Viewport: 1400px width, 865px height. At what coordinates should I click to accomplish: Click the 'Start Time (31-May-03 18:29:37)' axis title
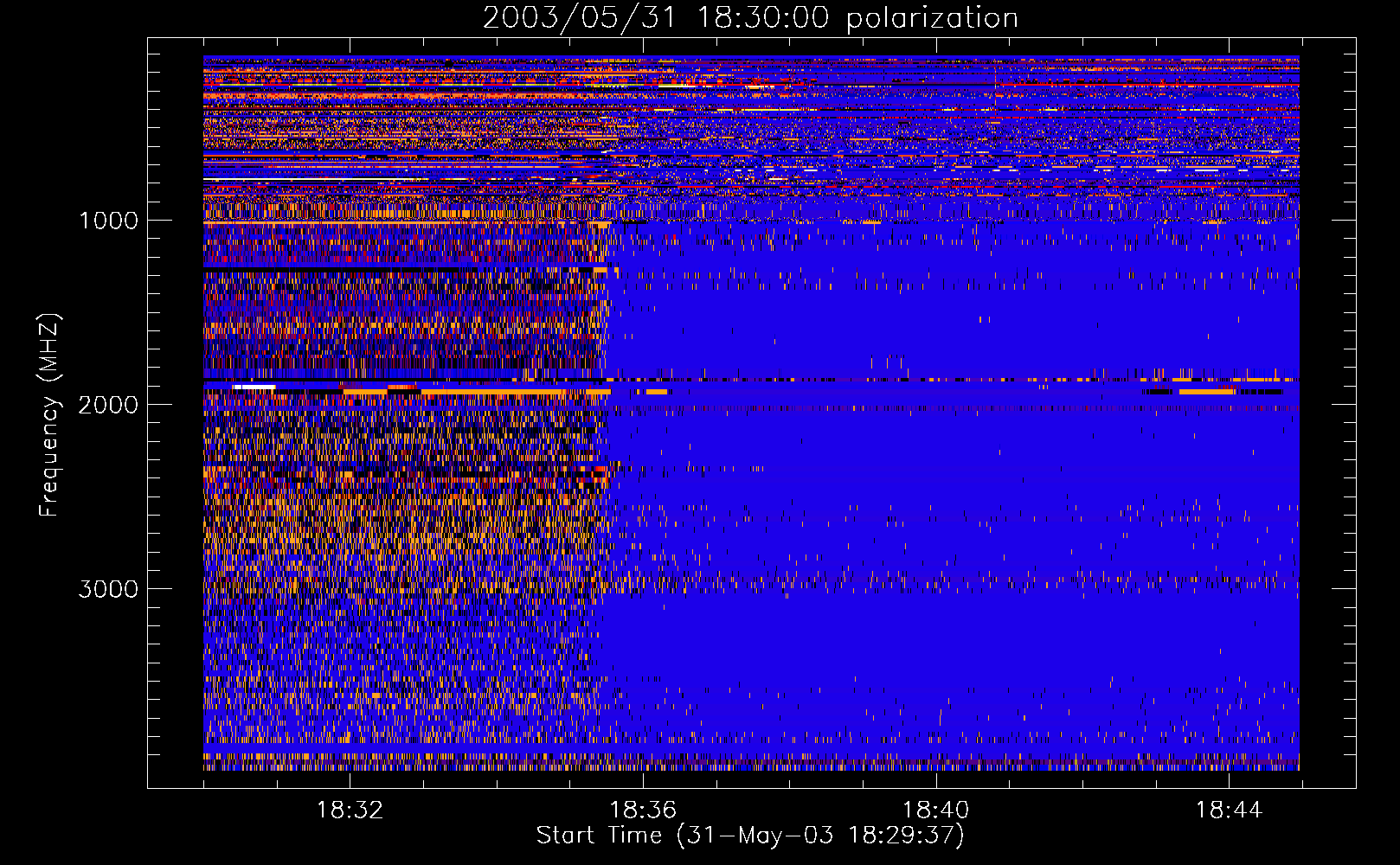point(750,836)
